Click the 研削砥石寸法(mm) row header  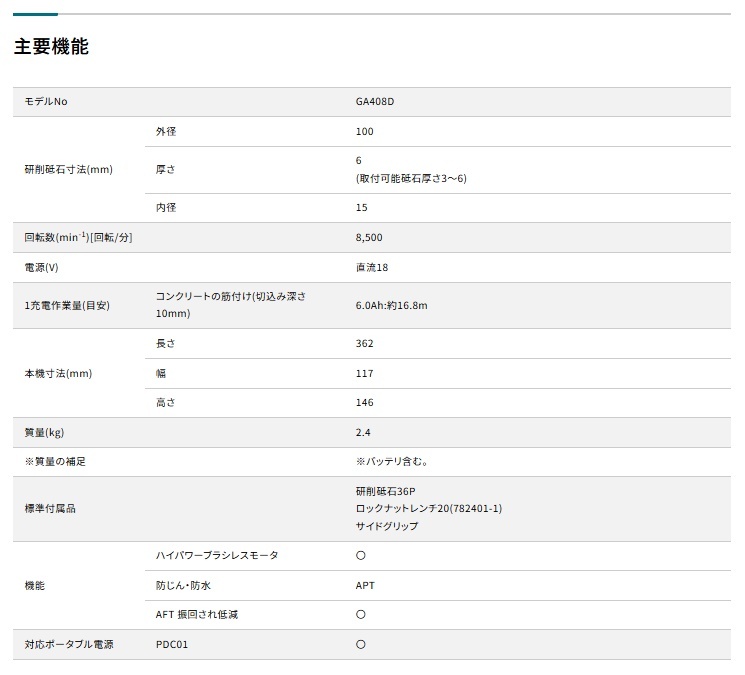click(x=68, y=170)
